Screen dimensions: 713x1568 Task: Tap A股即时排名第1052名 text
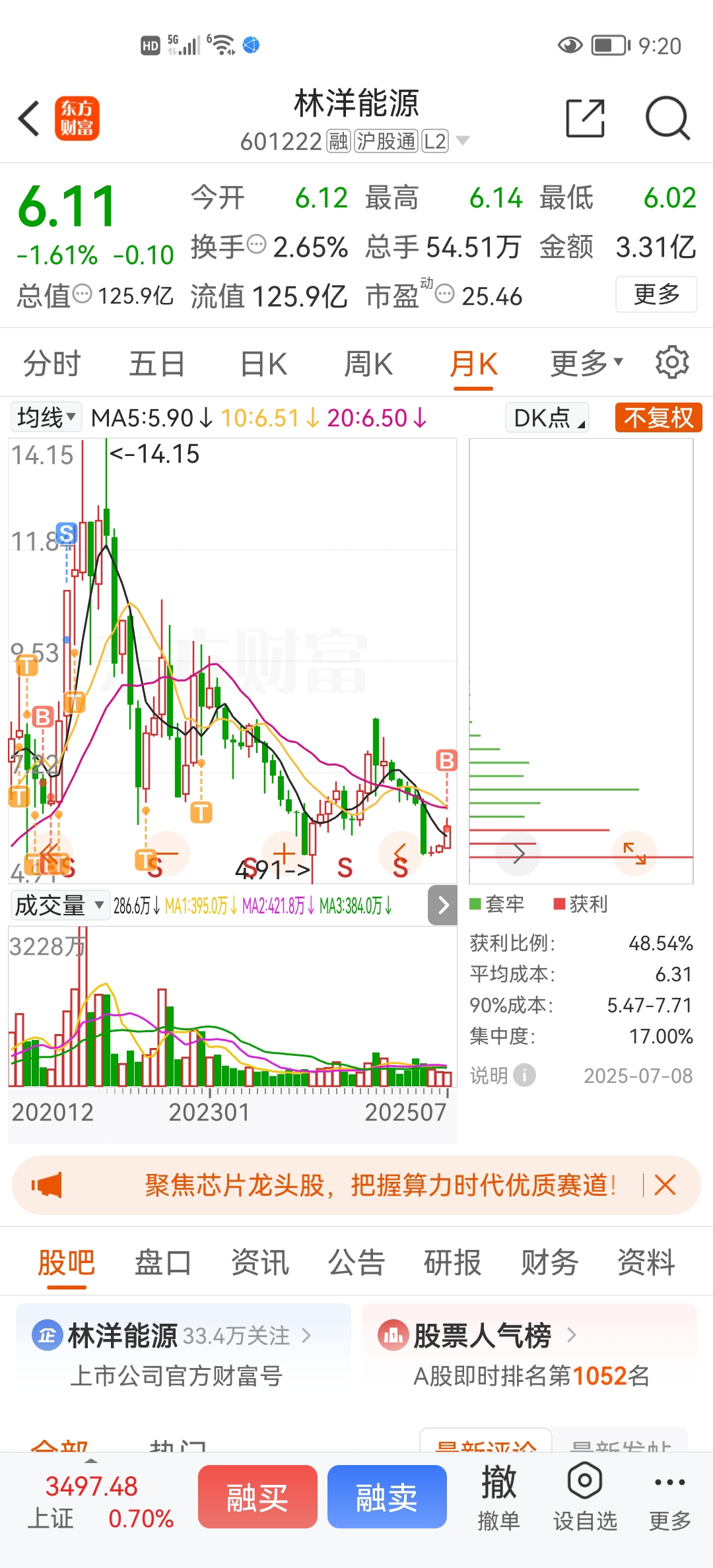coord(531,1377)
